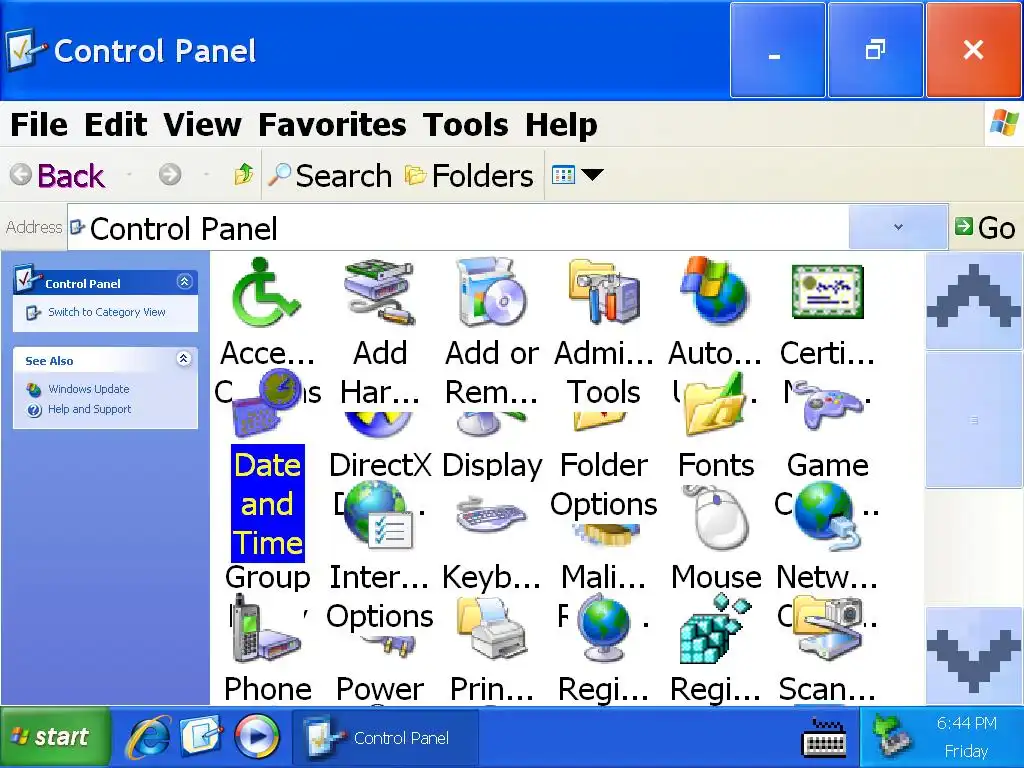The width and height of the screenshot is (1024, 768).
Task: Toggle the Folders pane button
Action: 469,175
